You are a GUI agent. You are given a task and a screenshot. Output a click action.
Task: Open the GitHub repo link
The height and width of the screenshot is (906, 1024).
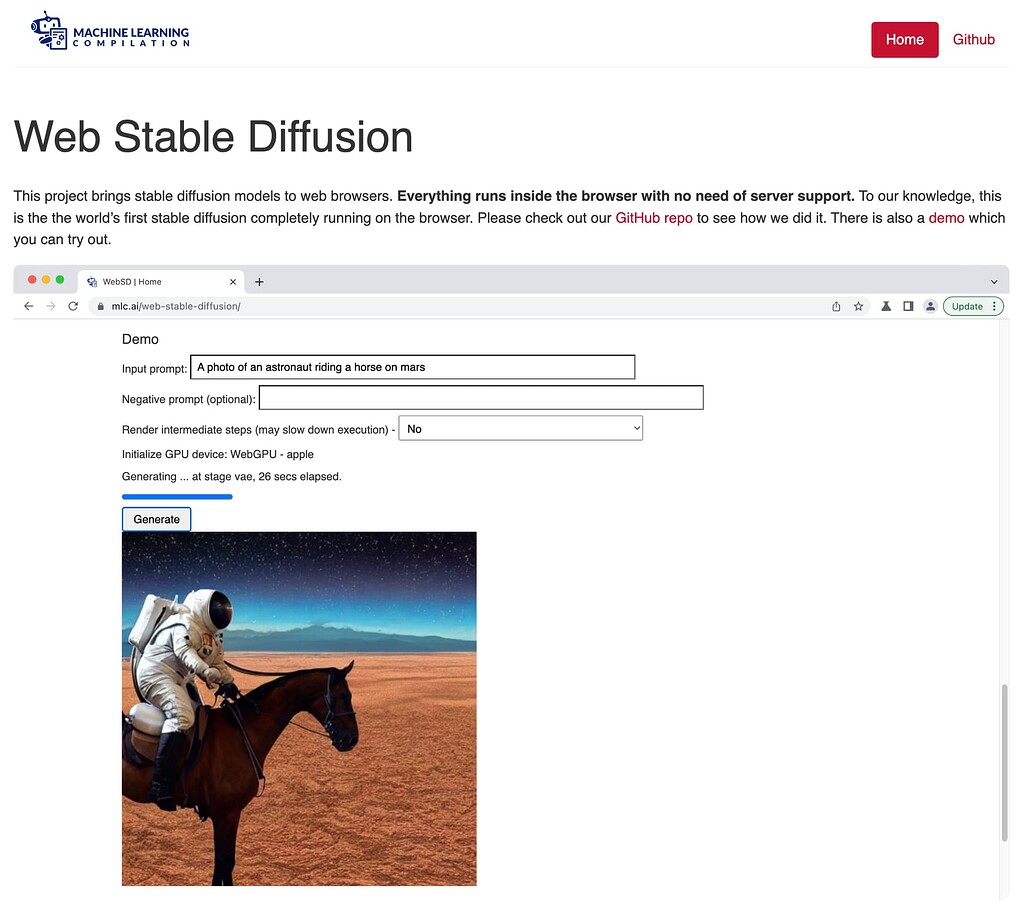tap(654, 217)
